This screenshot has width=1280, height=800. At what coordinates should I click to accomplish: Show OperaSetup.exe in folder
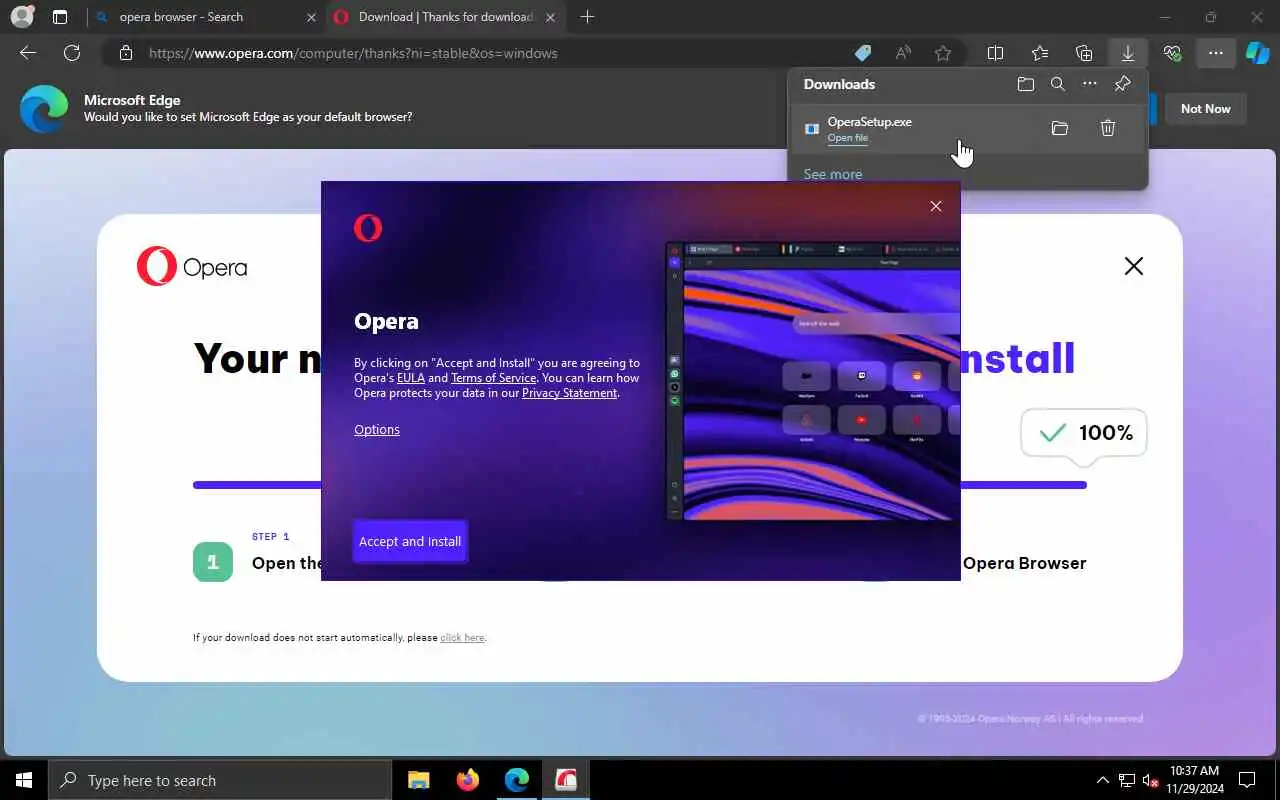coord(1060,128)
